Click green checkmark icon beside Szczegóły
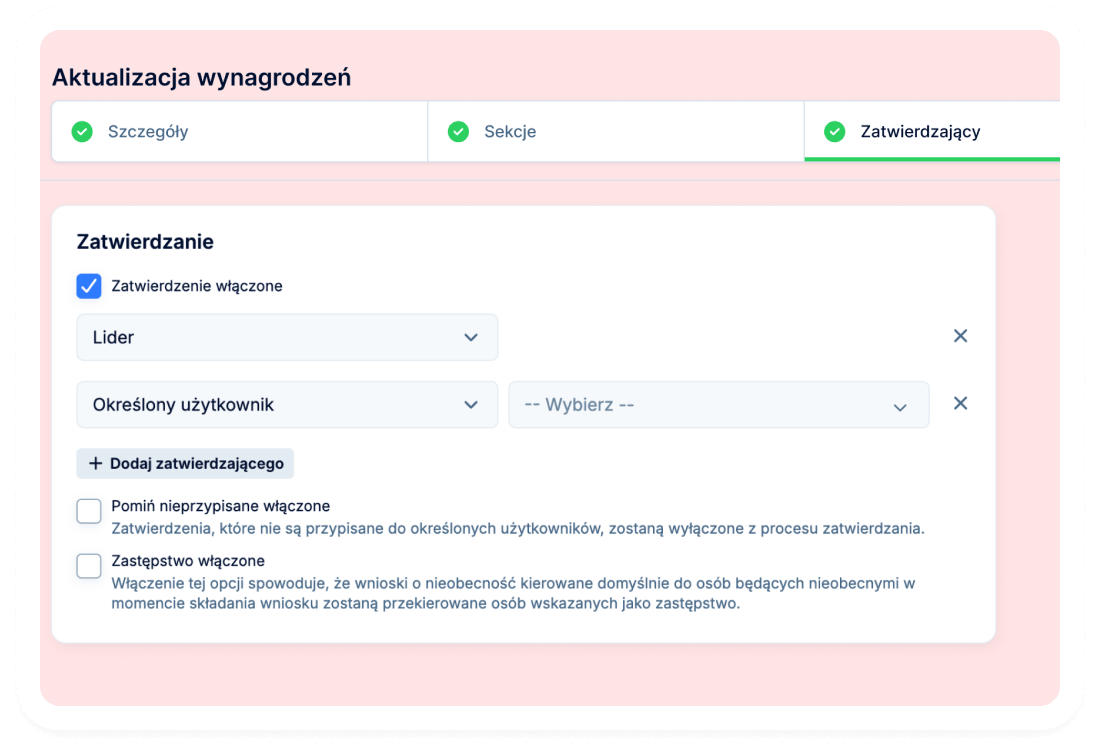 (x=82, y=132)
